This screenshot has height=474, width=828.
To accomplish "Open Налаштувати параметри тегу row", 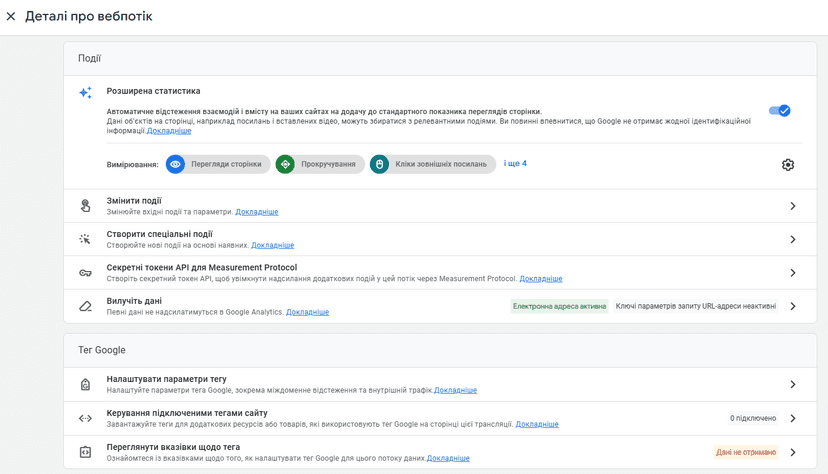I will click(x=440, y=384).
